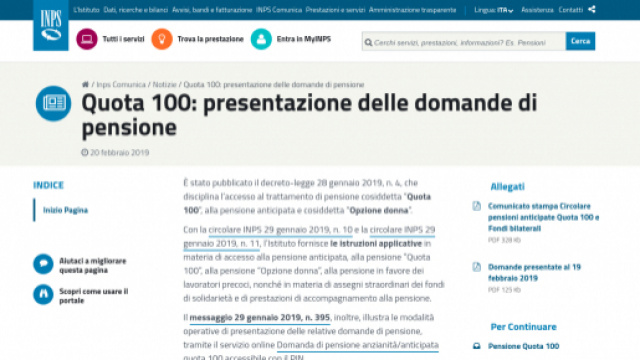Click the Scopri come usare binoculars icon

pyautogui.click(x=43, y=295)
